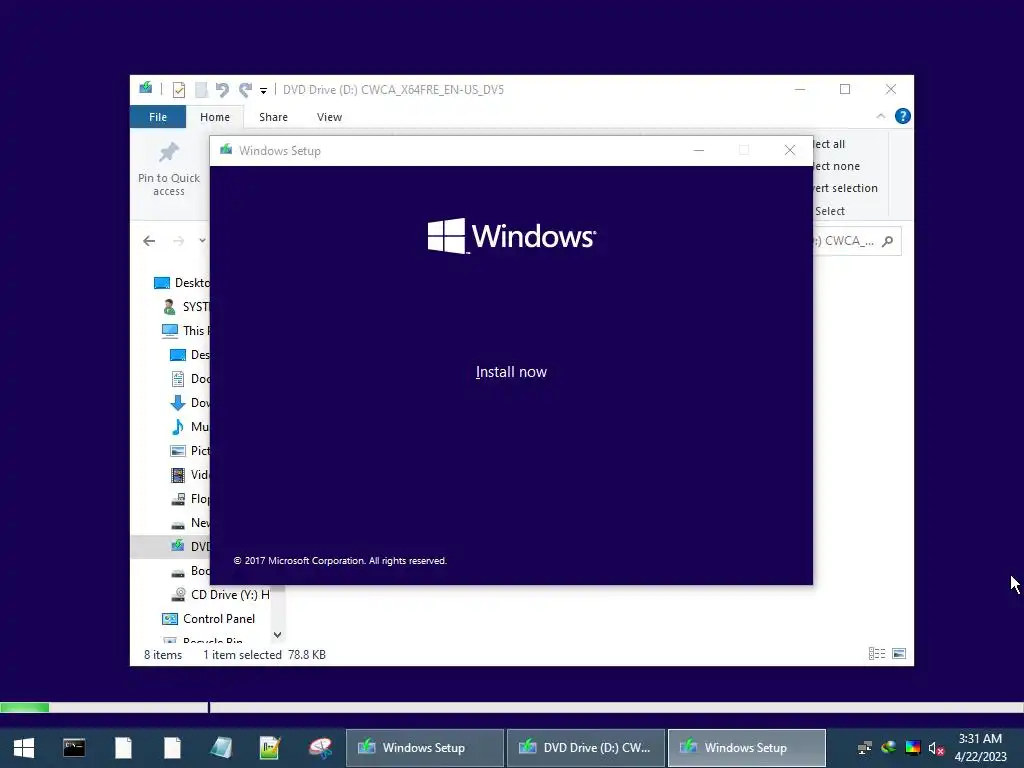Select Music folder in navigation tree
Viewport: 1024px width, 768px height.
189,427
